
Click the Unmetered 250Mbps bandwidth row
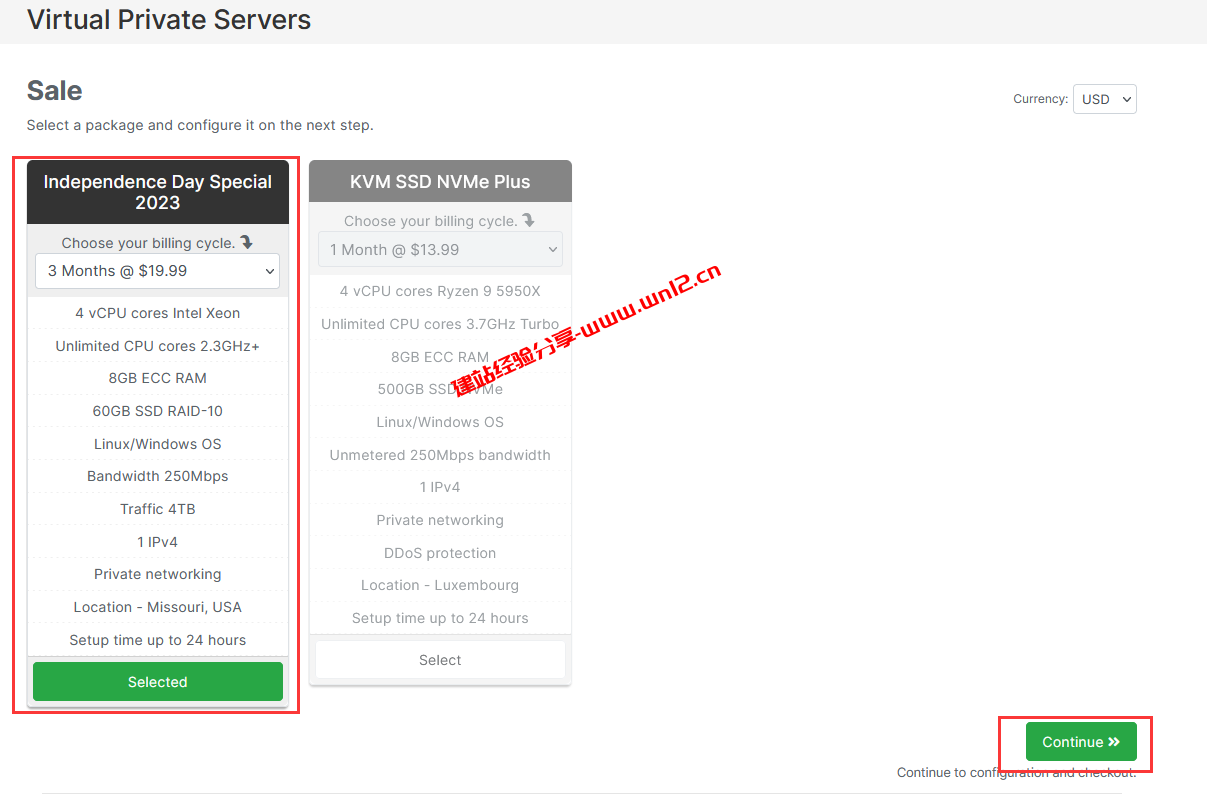pyautogui.click(x=440, y=455)
